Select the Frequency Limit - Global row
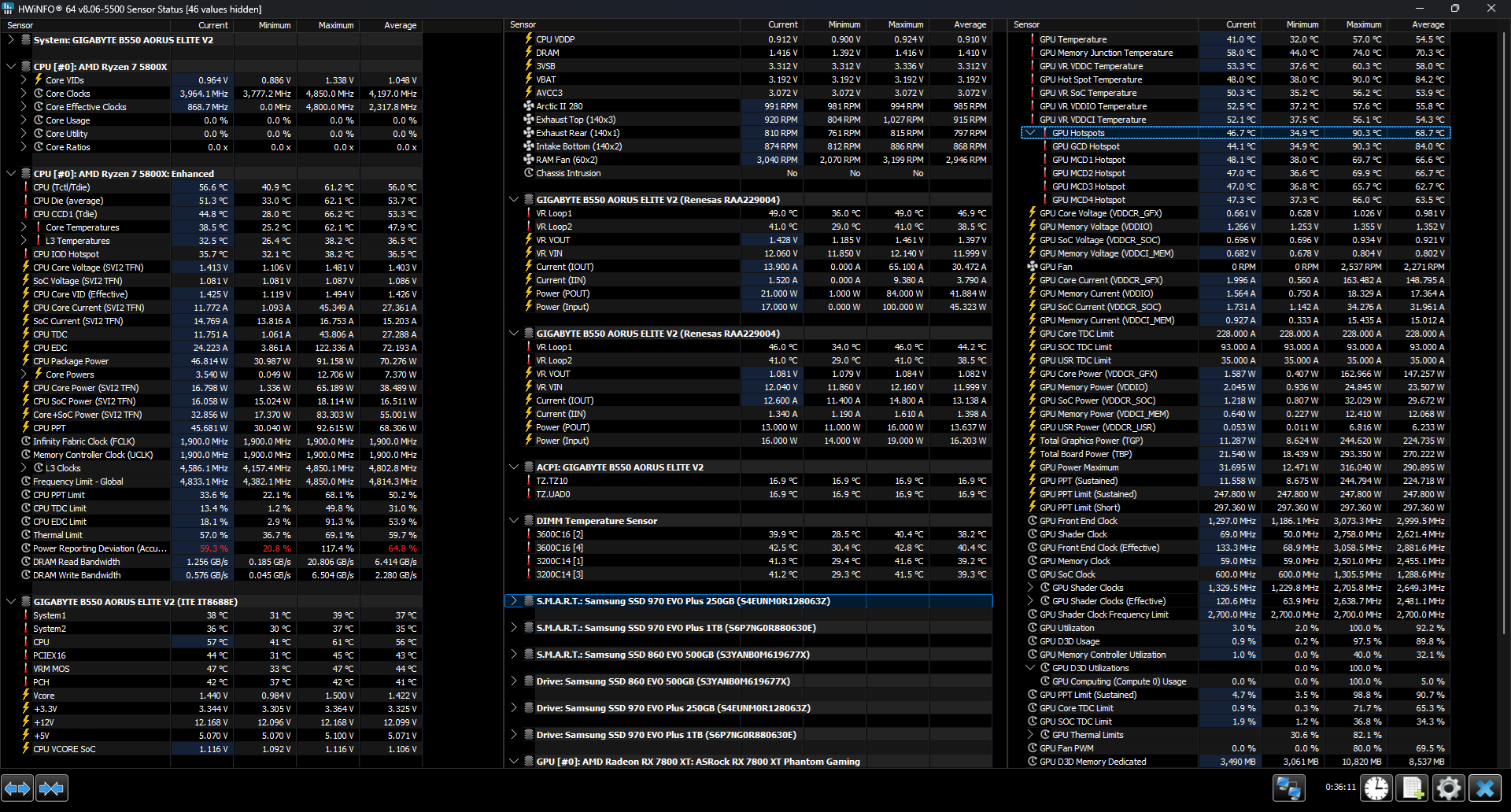This screenshot has width=1511, height=812. tap(212, 482)
